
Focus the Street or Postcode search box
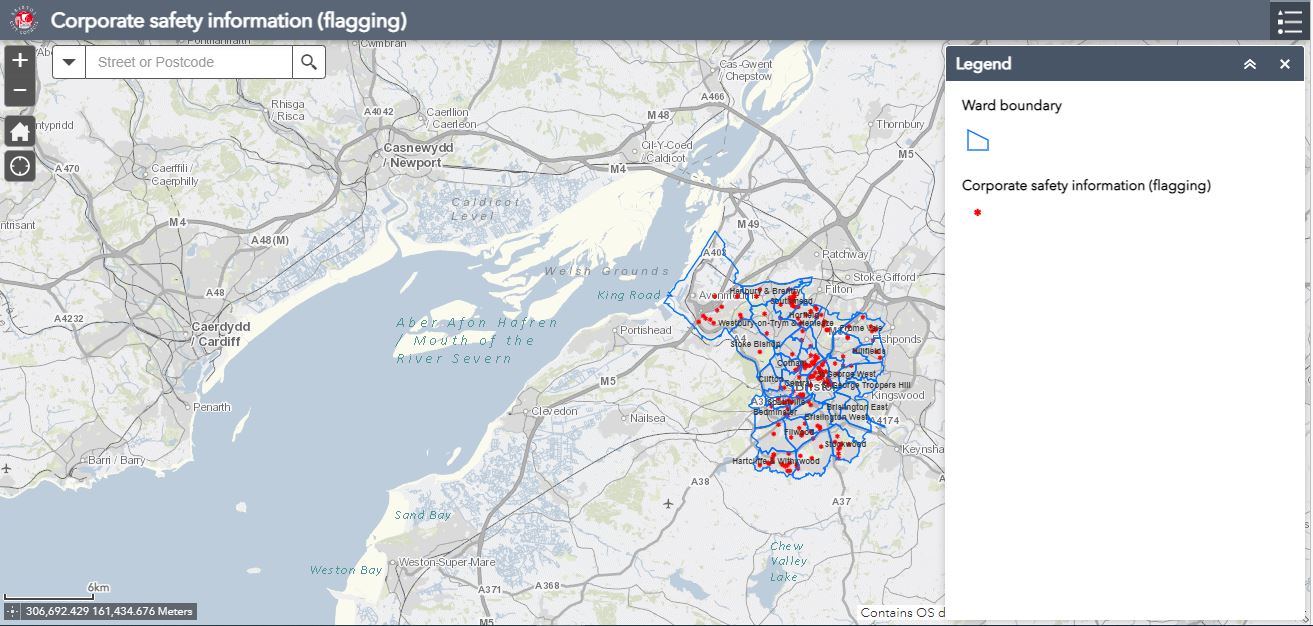point(189,62)
